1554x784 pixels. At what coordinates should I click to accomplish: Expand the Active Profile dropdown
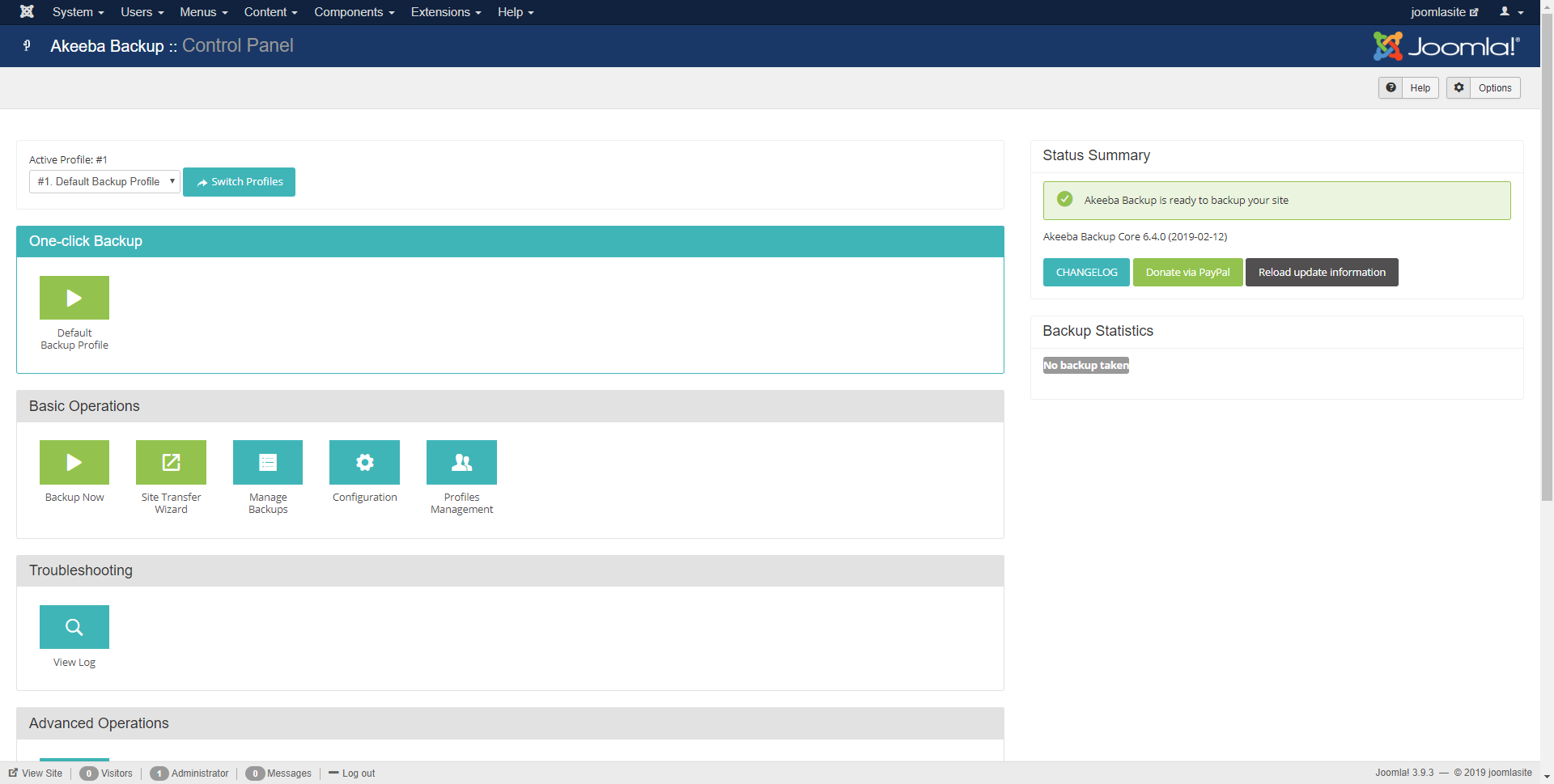(x=104, y=182)
